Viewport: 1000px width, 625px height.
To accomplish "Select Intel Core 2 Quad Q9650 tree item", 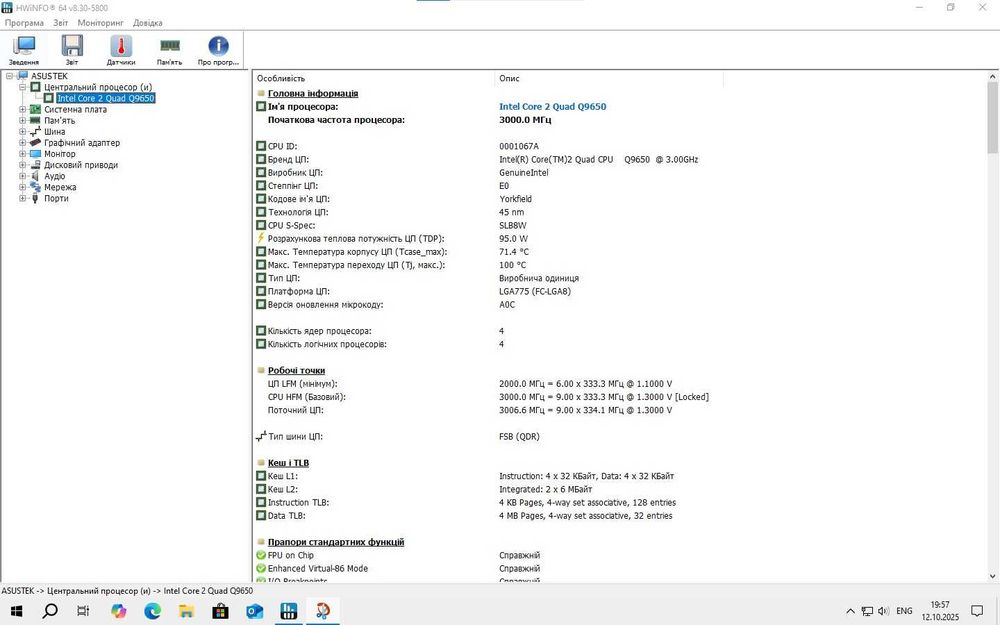I will 105,98.
